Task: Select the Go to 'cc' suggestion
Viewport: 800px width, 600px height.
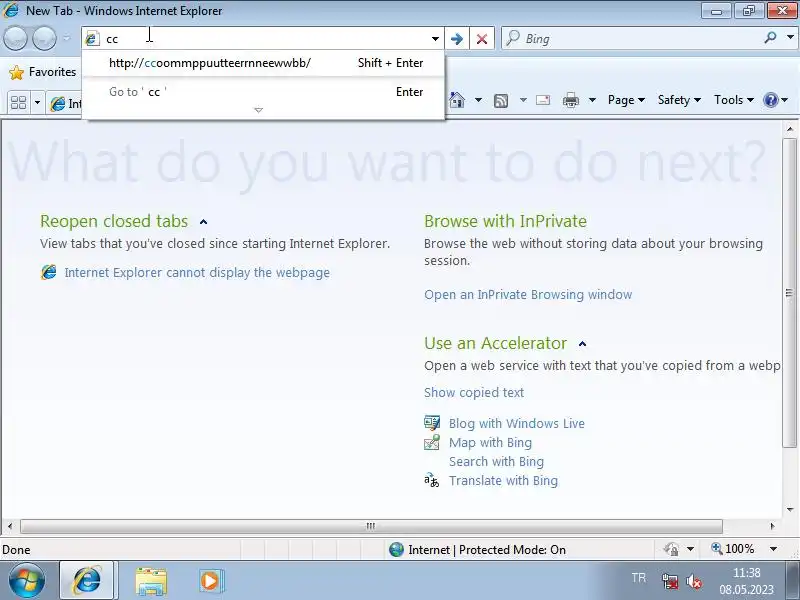Action: (x=263, y=92)
